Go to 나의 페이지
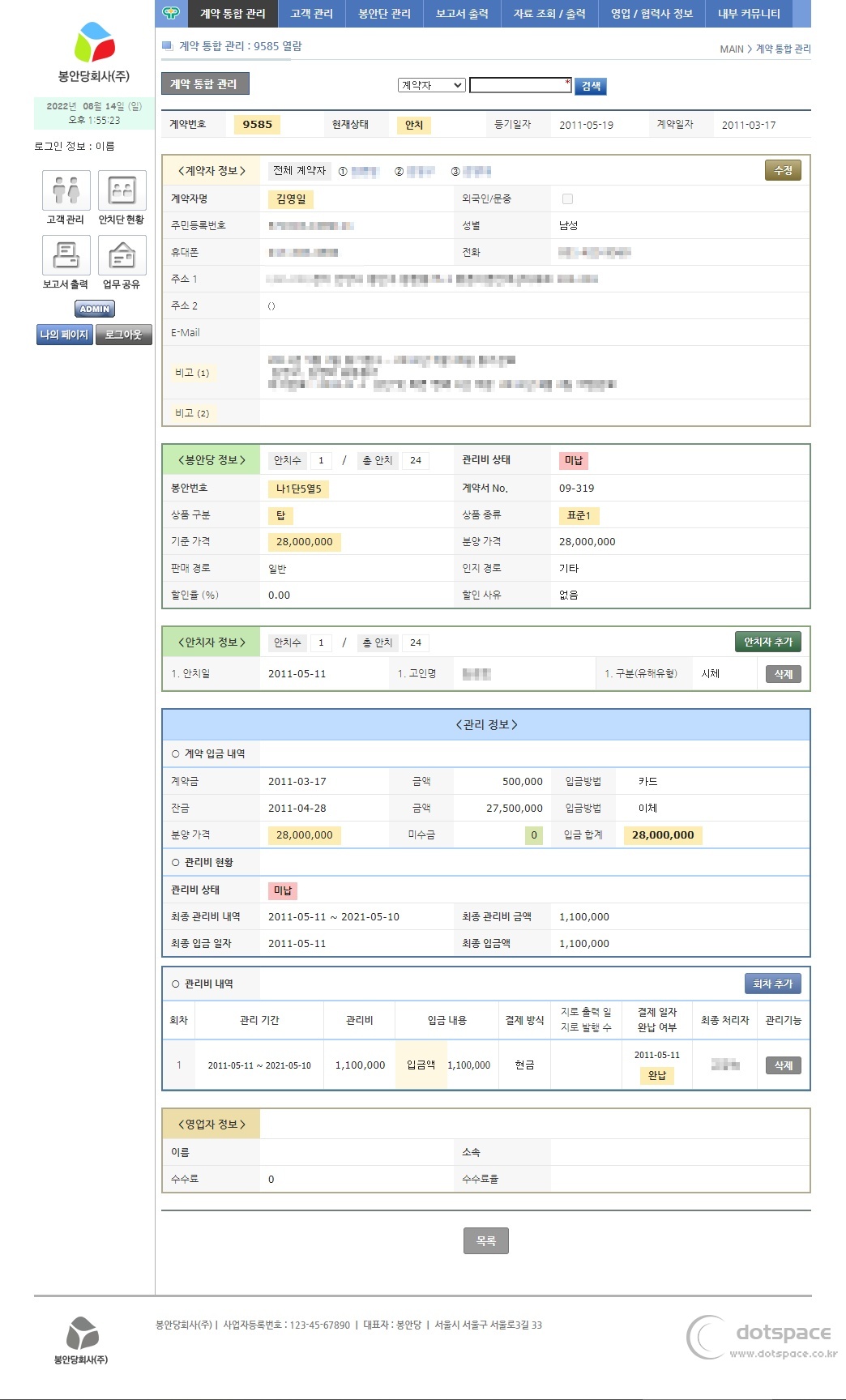This screenshot has width=846, height=1400. pos(64,335)
